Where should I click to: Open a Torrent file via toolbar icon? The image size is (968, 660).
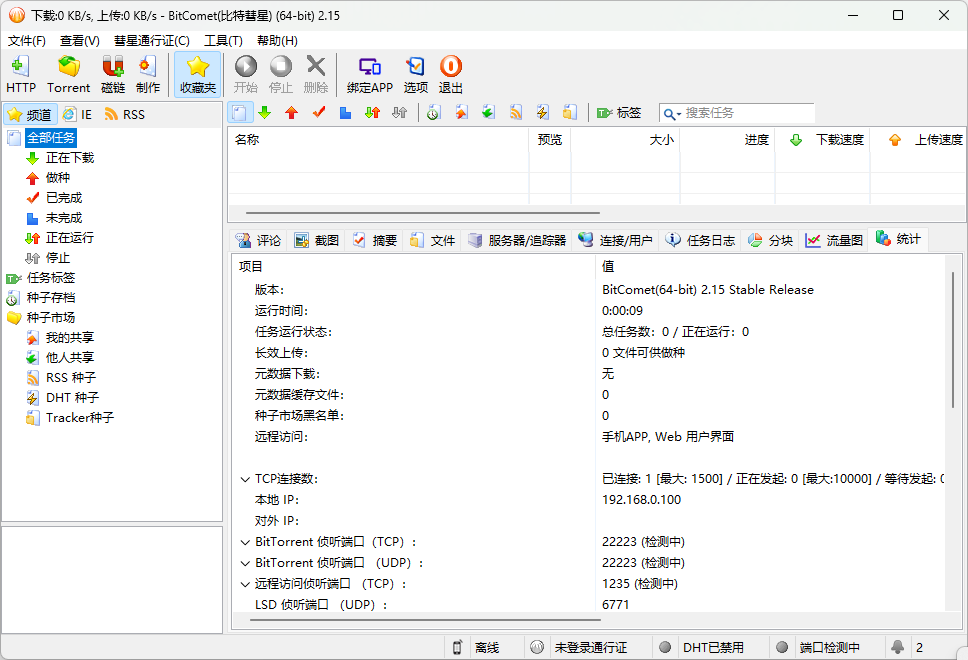(69, 74)
